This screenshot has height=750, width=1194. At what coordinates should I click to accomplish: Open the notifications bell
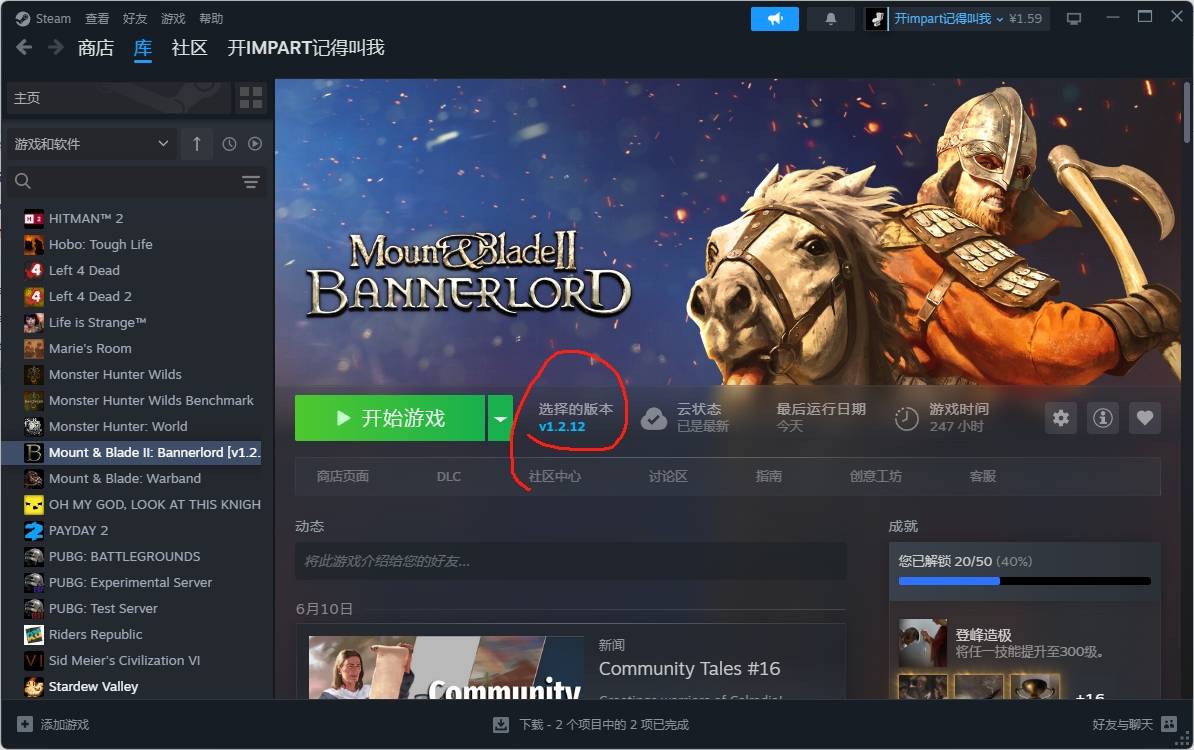coord(831,19)
